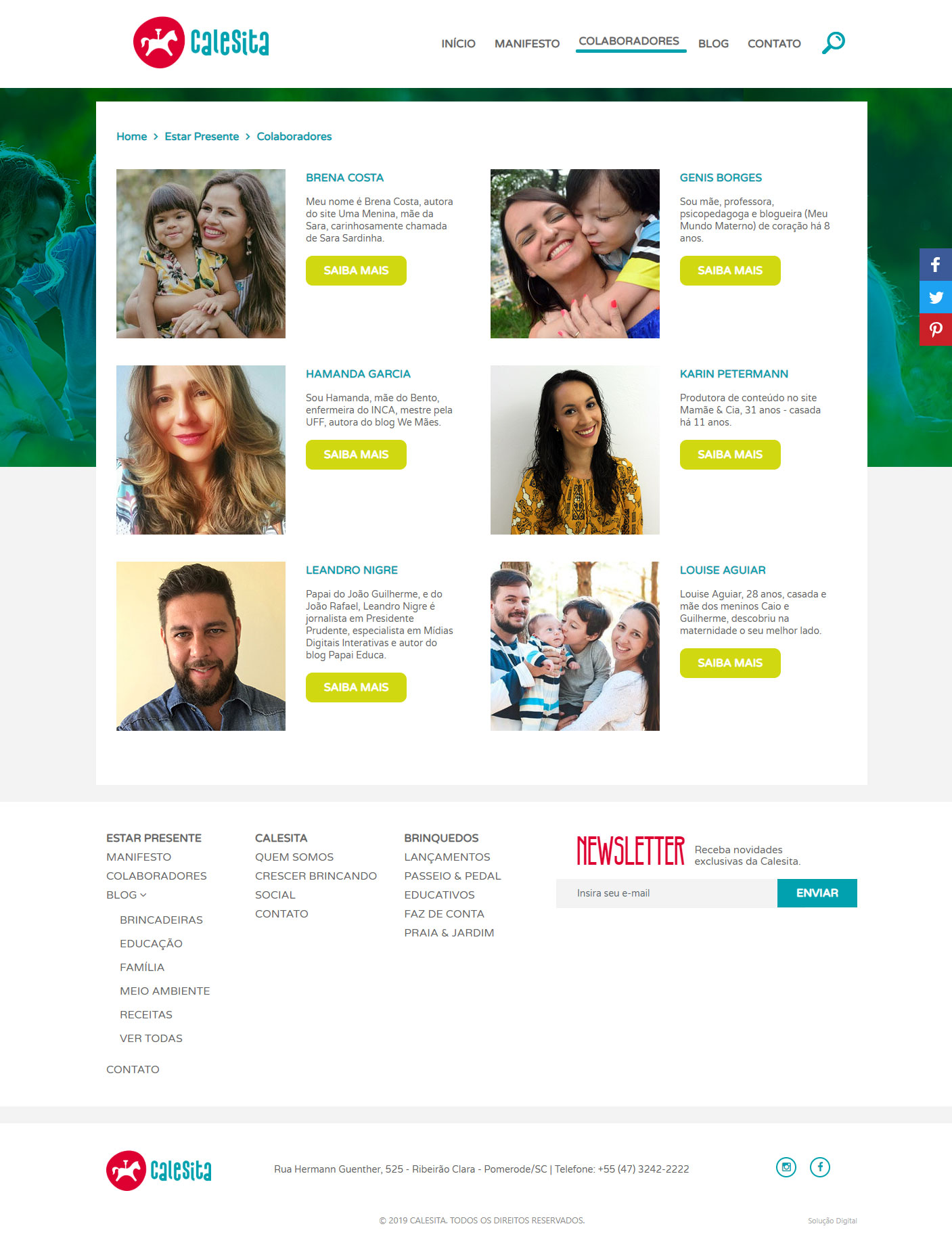Open BLOG in top navigation
This screenshot has width=952, height=1241.
(713, 43)
